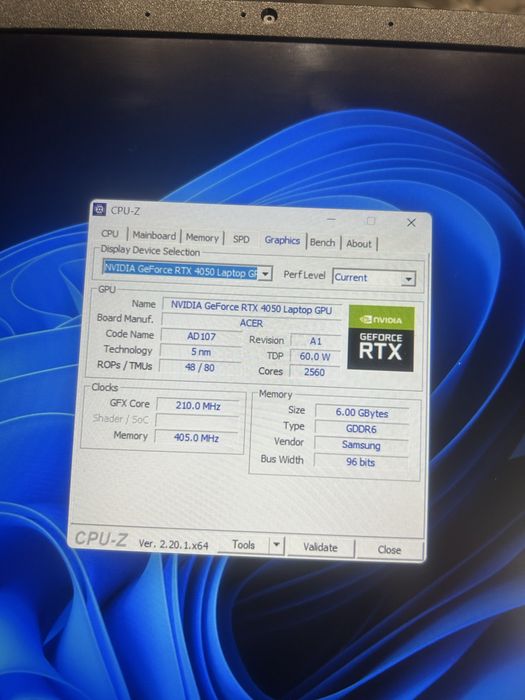
Task: Click the 60.0 W TDP value
Action: click(315, 356)
